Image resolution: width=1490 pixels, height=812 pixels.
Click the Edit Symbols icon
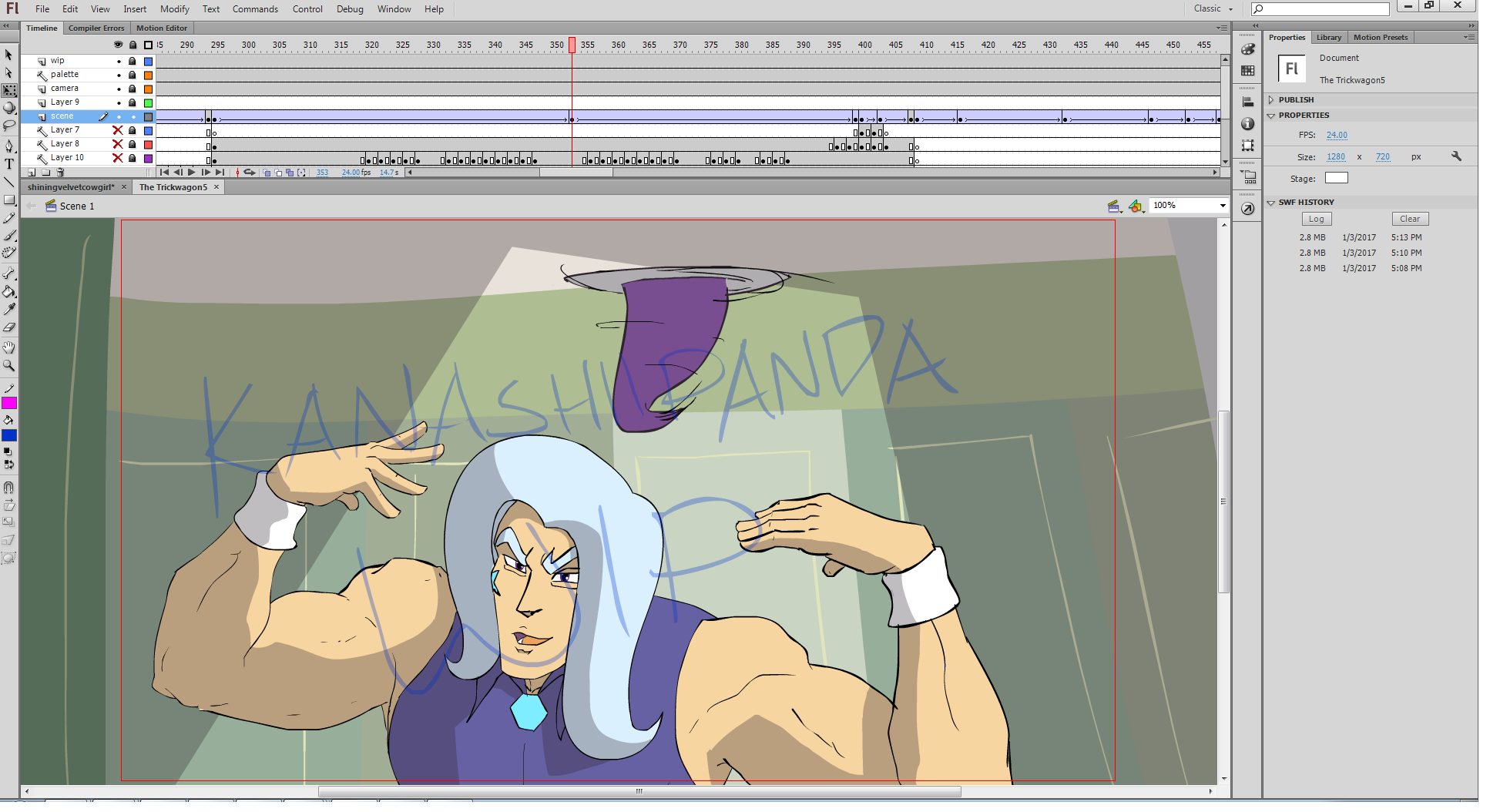coord(1136,206)
